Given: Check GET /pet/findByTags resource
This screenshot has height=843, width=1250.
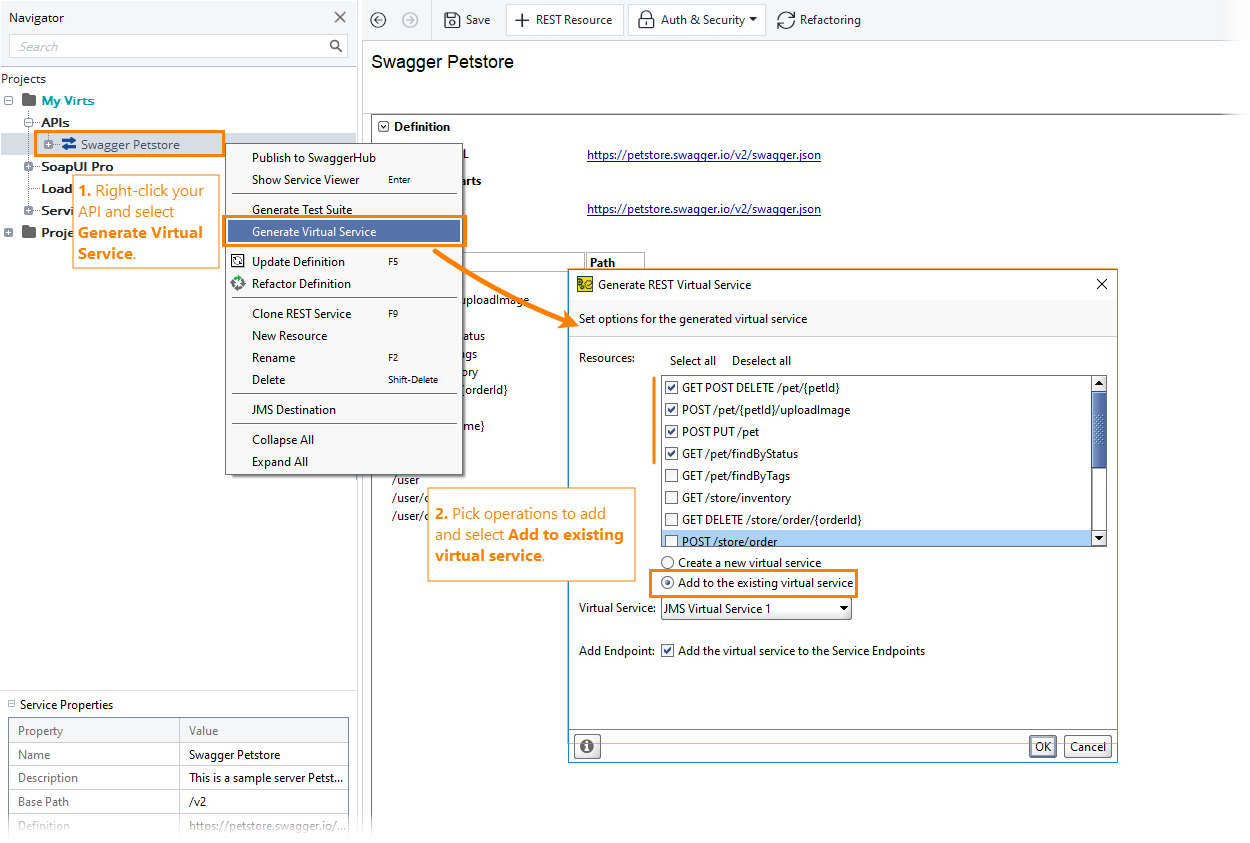Looking at the screenshot, I should tap(672, 476).
